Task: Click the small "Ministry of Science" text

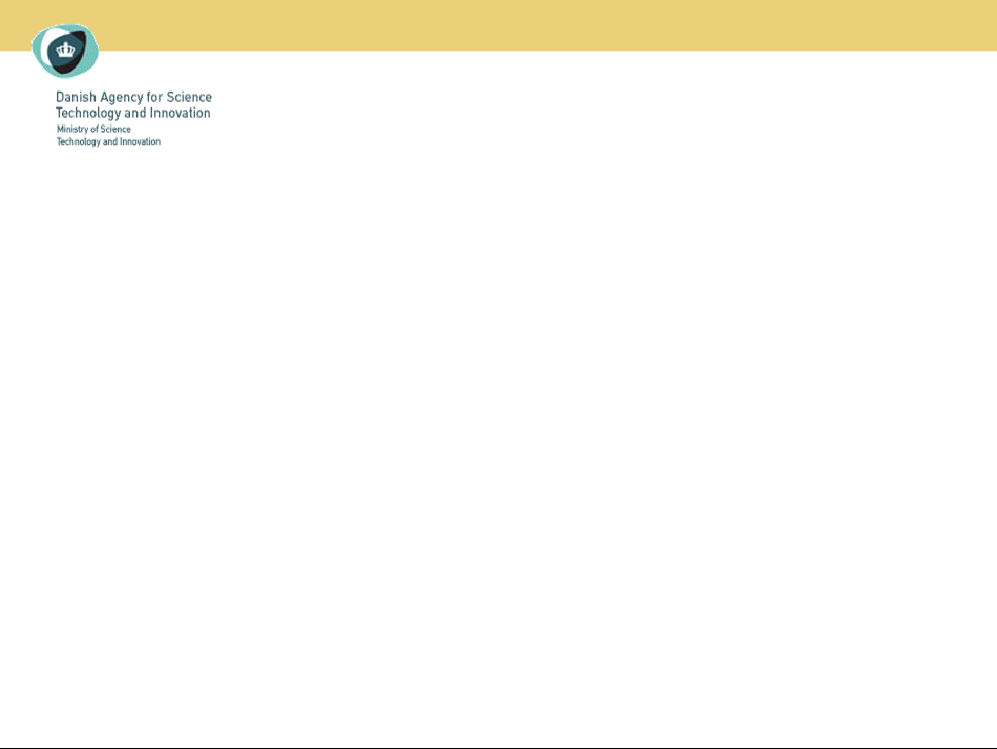Action: click(93, 130)
